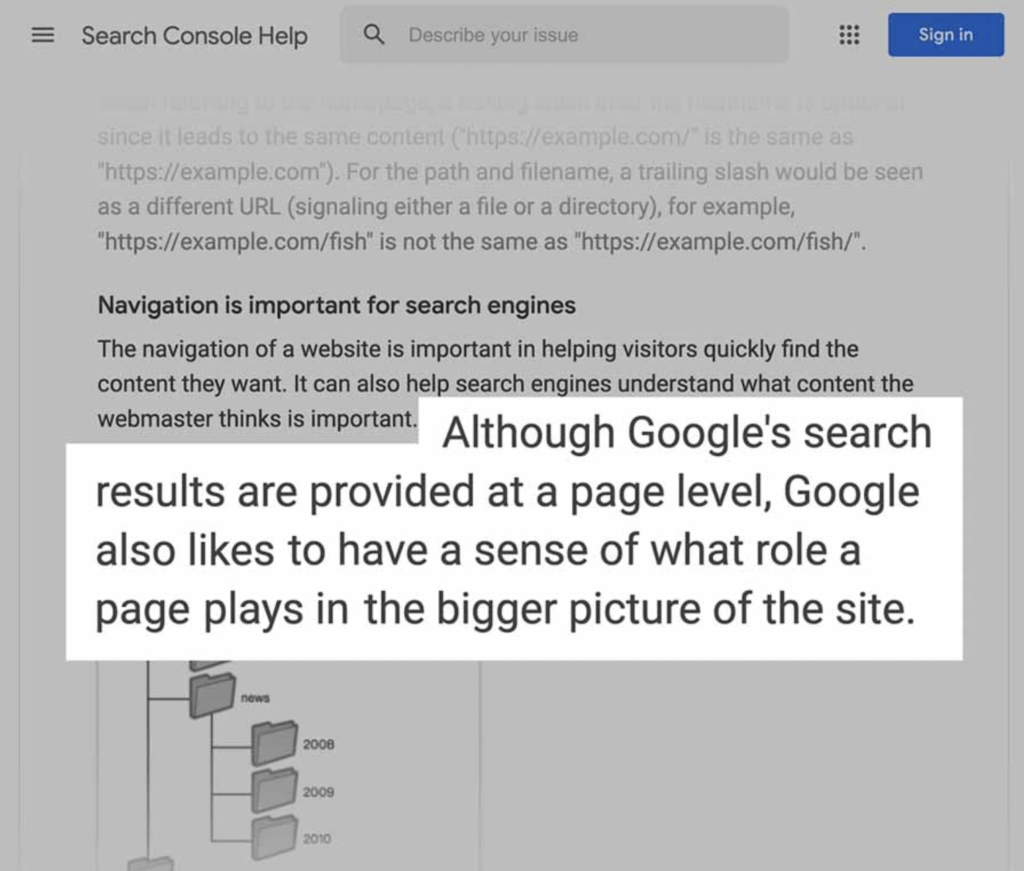Open the Google apps grid
This screenshot has width=1024, height=871.
(x=849, y=35)
